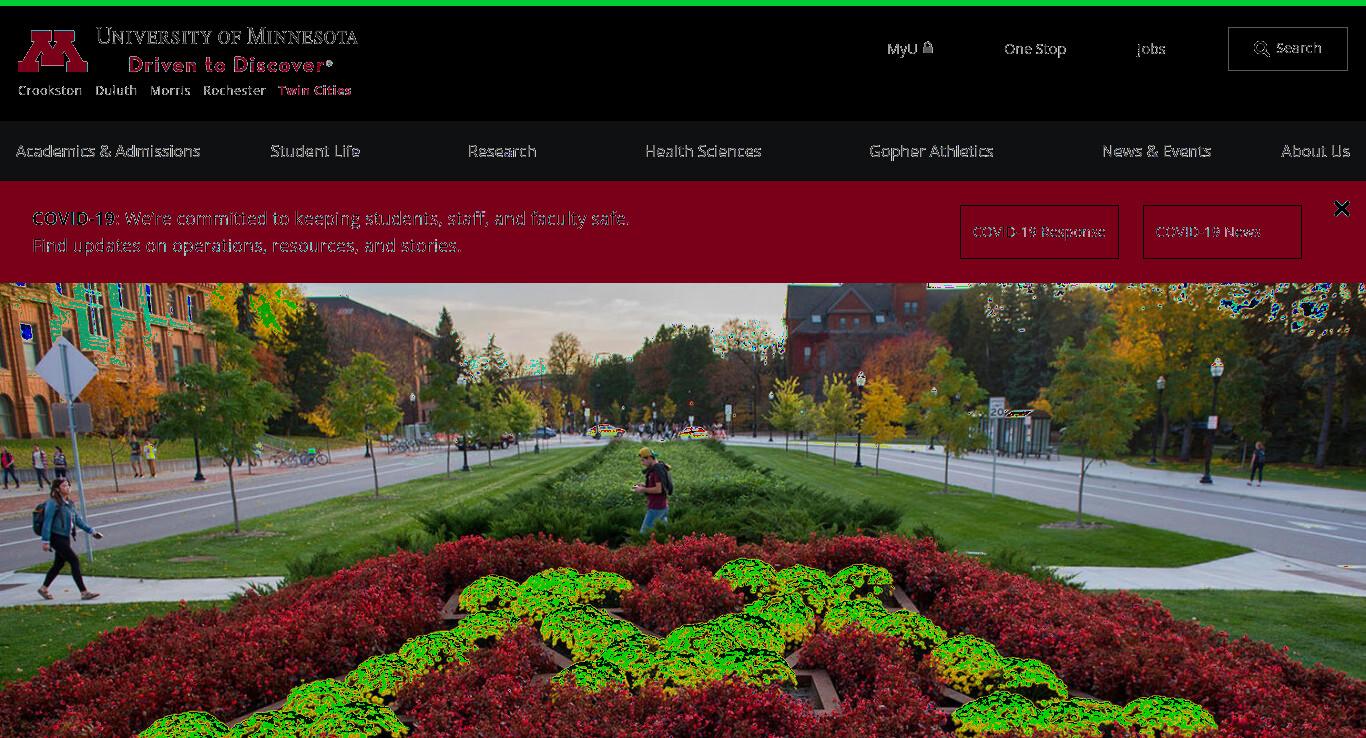
Task: Open the Jobs link
Action: coord(1151,49)
